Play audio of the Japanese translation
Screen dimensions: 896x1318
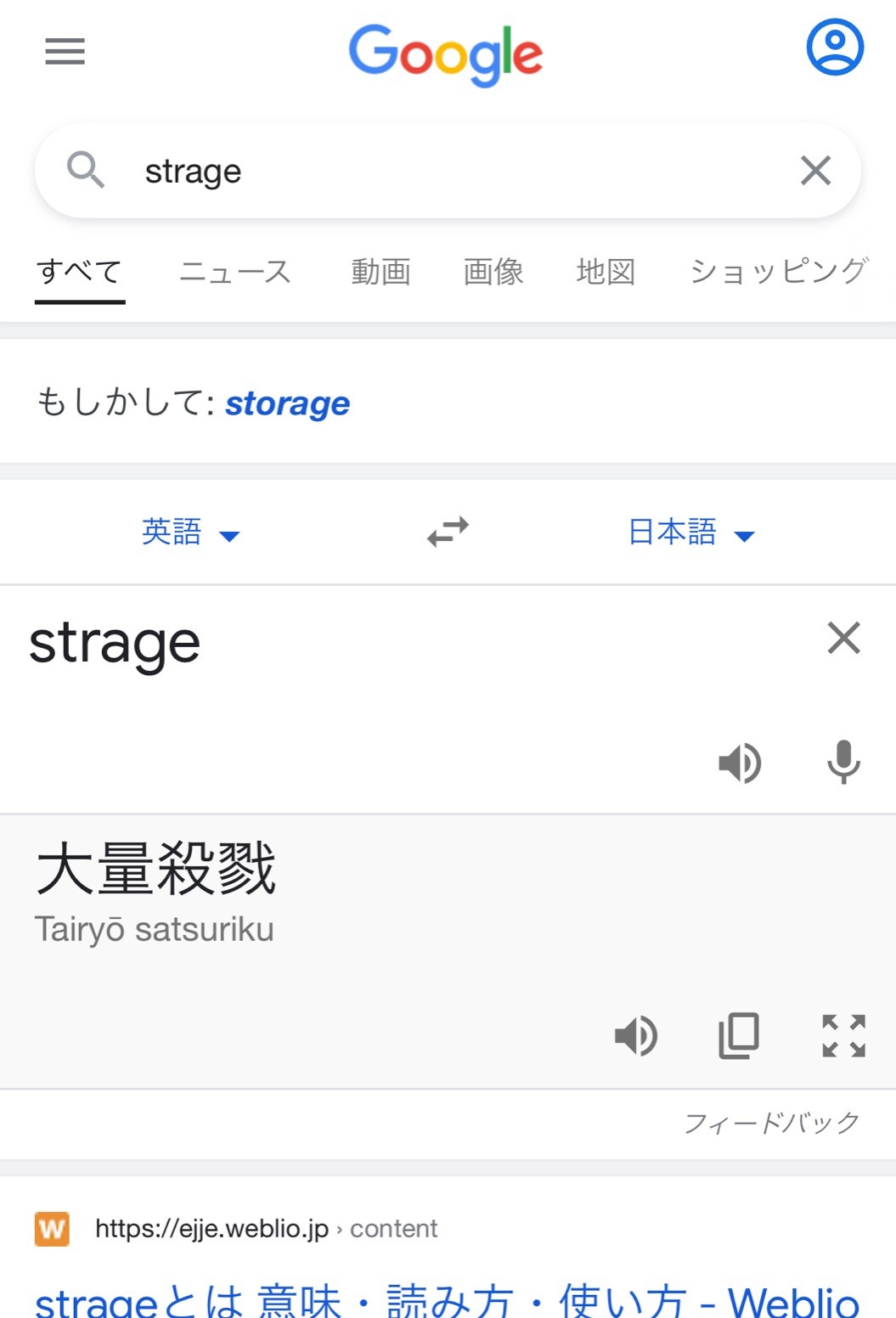coord(636,1036)
